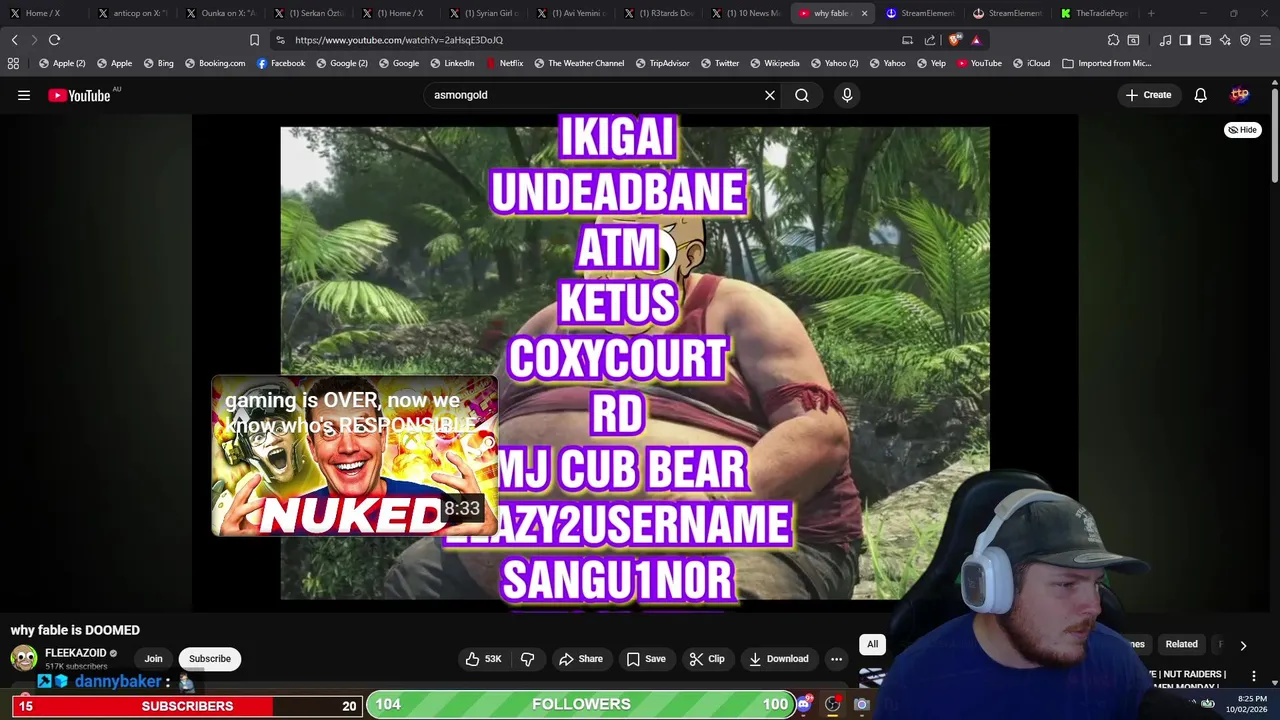Click the camera icon in taskbar
Screen dimensions: 1280x720
pyautogui.click(x=861, y=704)
